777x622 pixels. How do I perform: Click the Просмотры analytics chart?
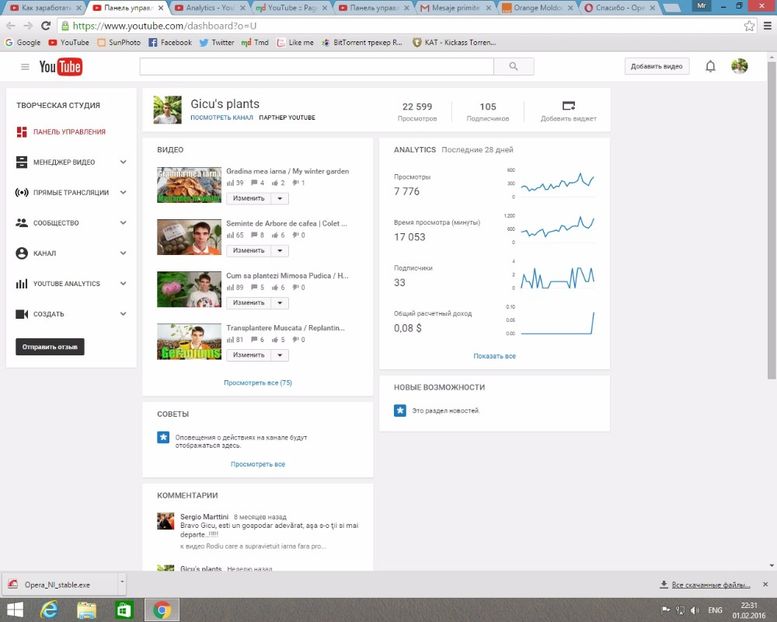click(x=557, y=183)
